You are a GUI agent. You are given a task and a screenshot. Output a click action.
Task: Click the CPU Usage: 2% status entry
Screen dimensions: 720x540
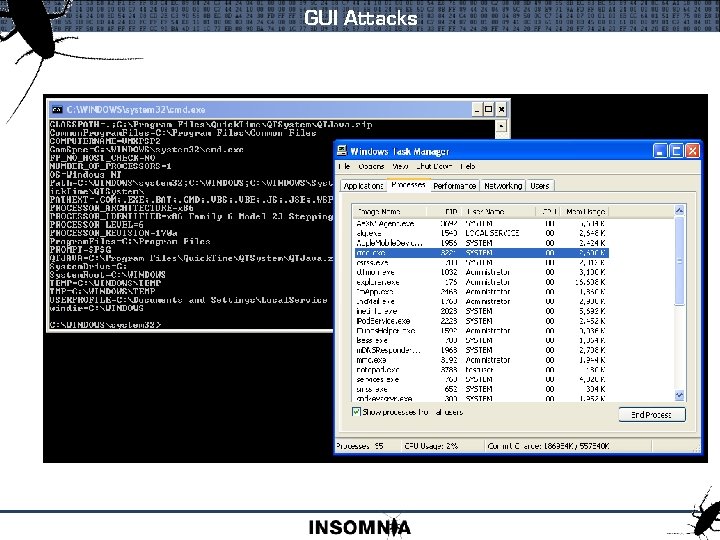coord(431,446)
